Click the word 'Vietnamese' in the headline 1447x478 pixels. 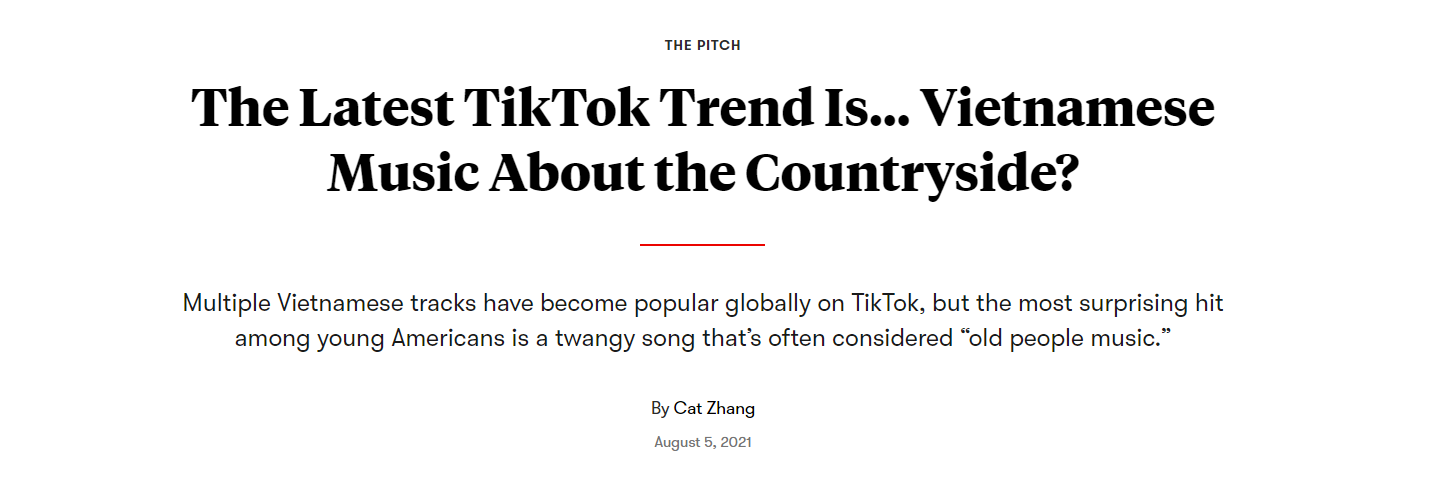1067,108
